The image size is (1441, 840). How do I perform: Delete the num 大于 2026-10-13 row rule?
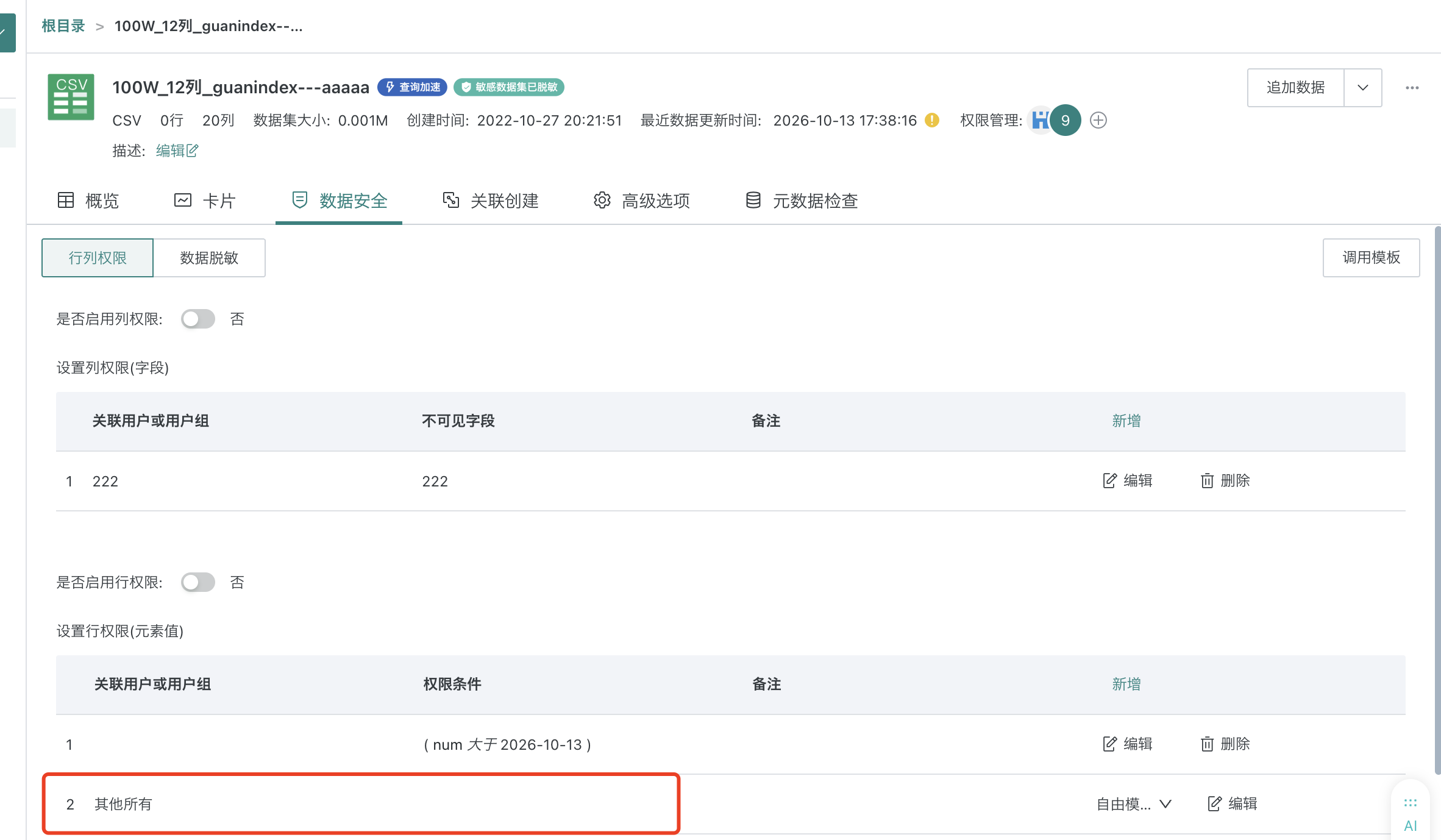pos(1225,744)
